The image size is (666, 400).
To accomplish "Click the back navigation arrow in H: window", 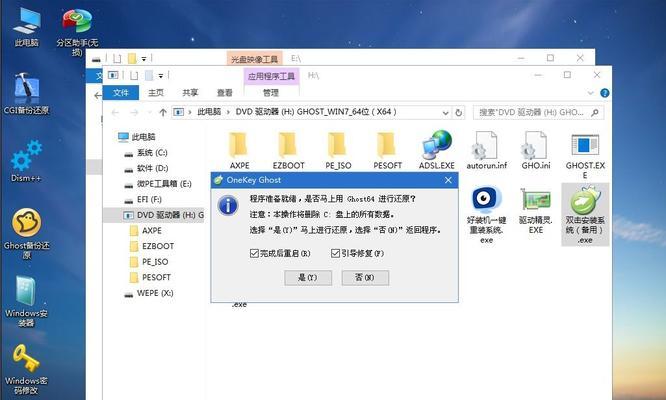I will tap(115, 113).
